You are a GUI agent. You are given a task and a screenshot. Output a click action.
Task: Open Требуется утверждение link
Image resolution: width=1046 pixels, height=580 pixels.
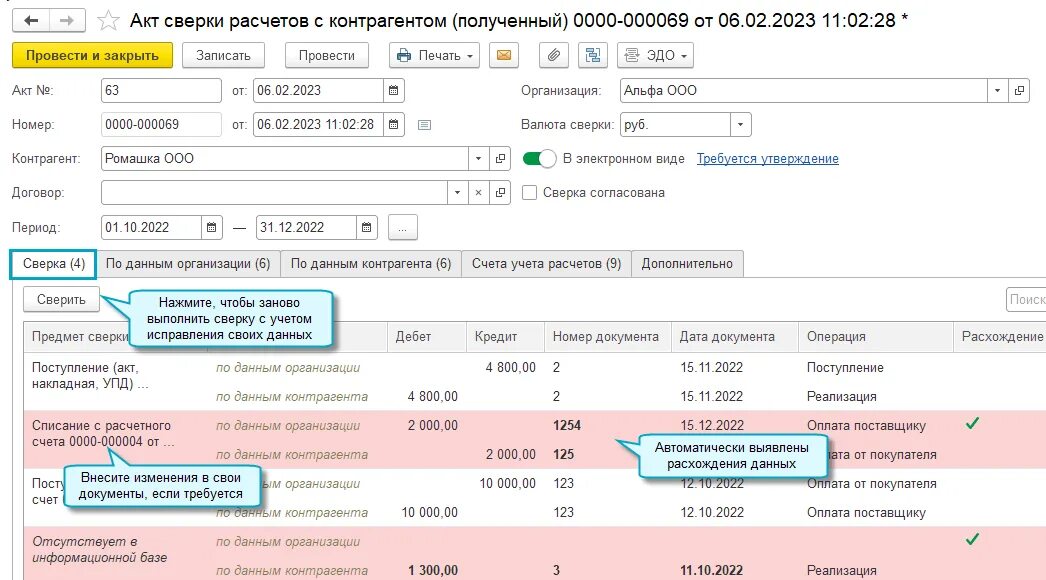[768, 159]
